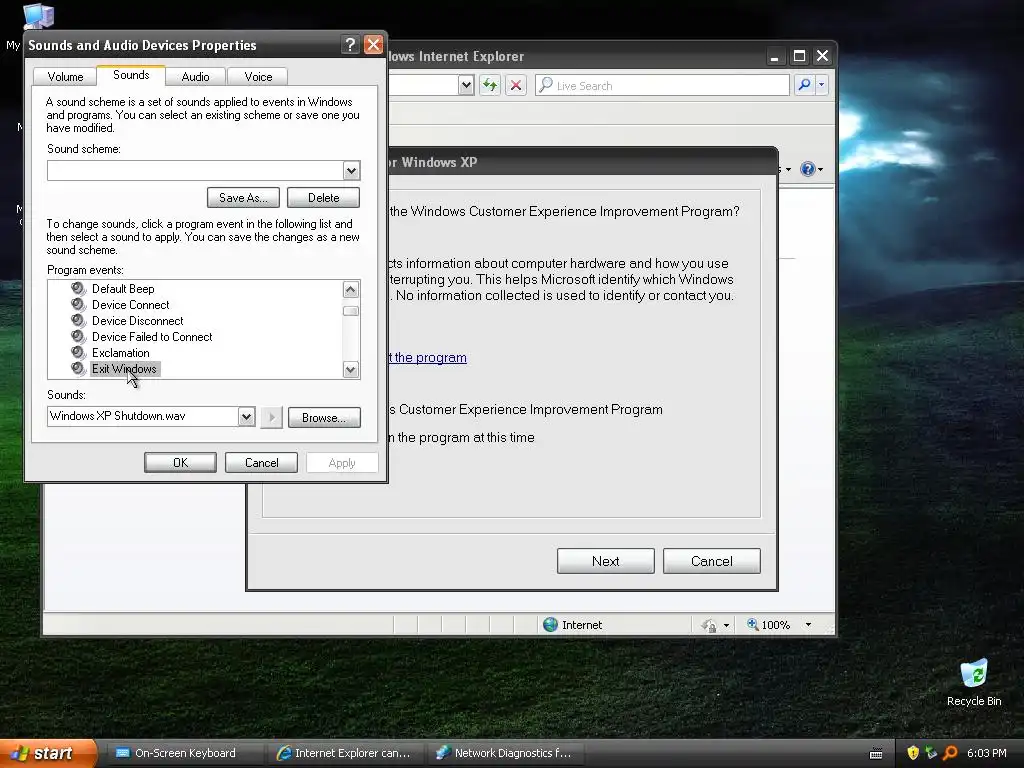Click the Delete scheme button
This screenshot has width=1024, height=768.
323,198
